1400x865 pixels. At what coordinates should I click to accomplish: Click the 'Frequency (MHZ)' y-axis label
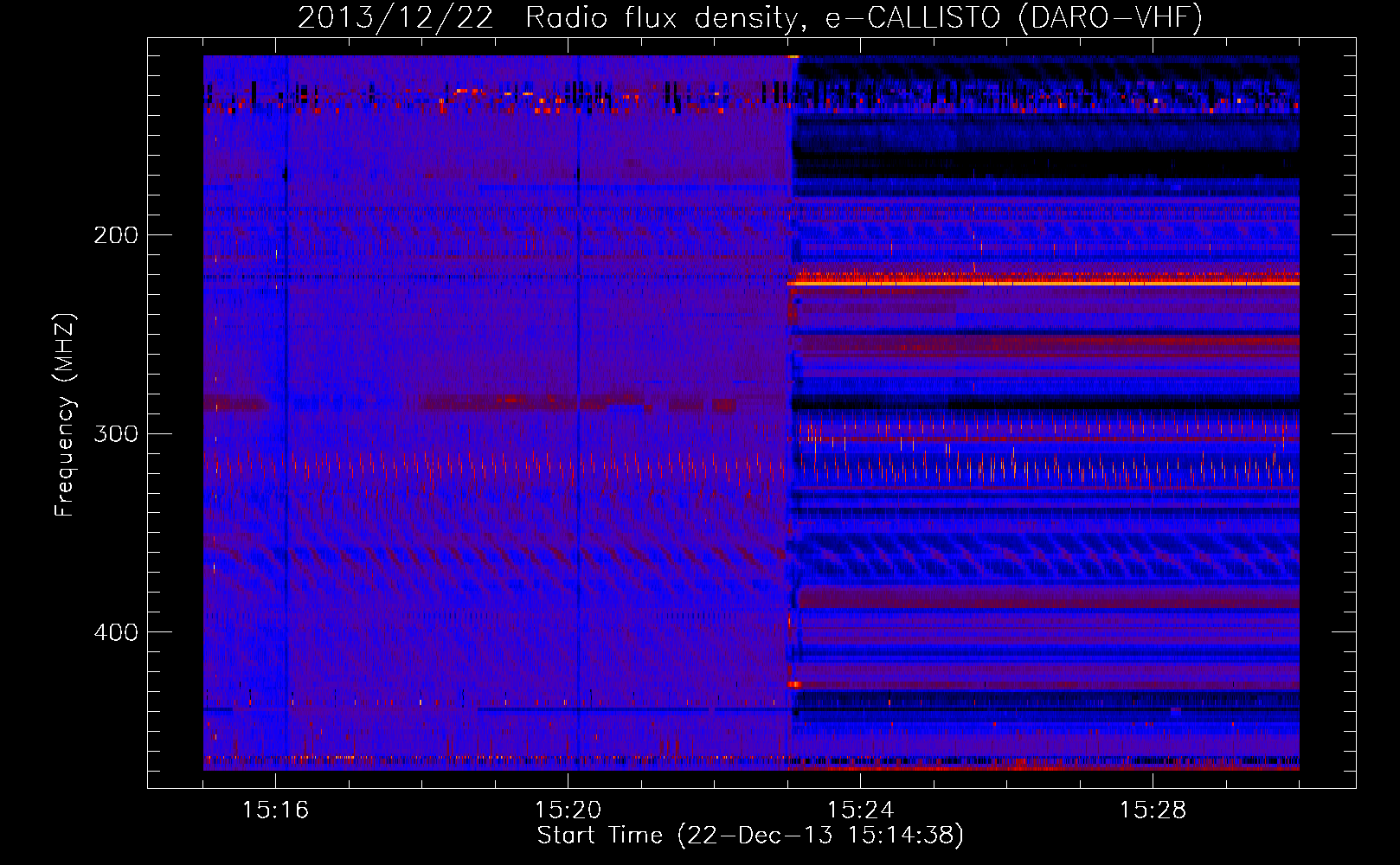(65, 415)
